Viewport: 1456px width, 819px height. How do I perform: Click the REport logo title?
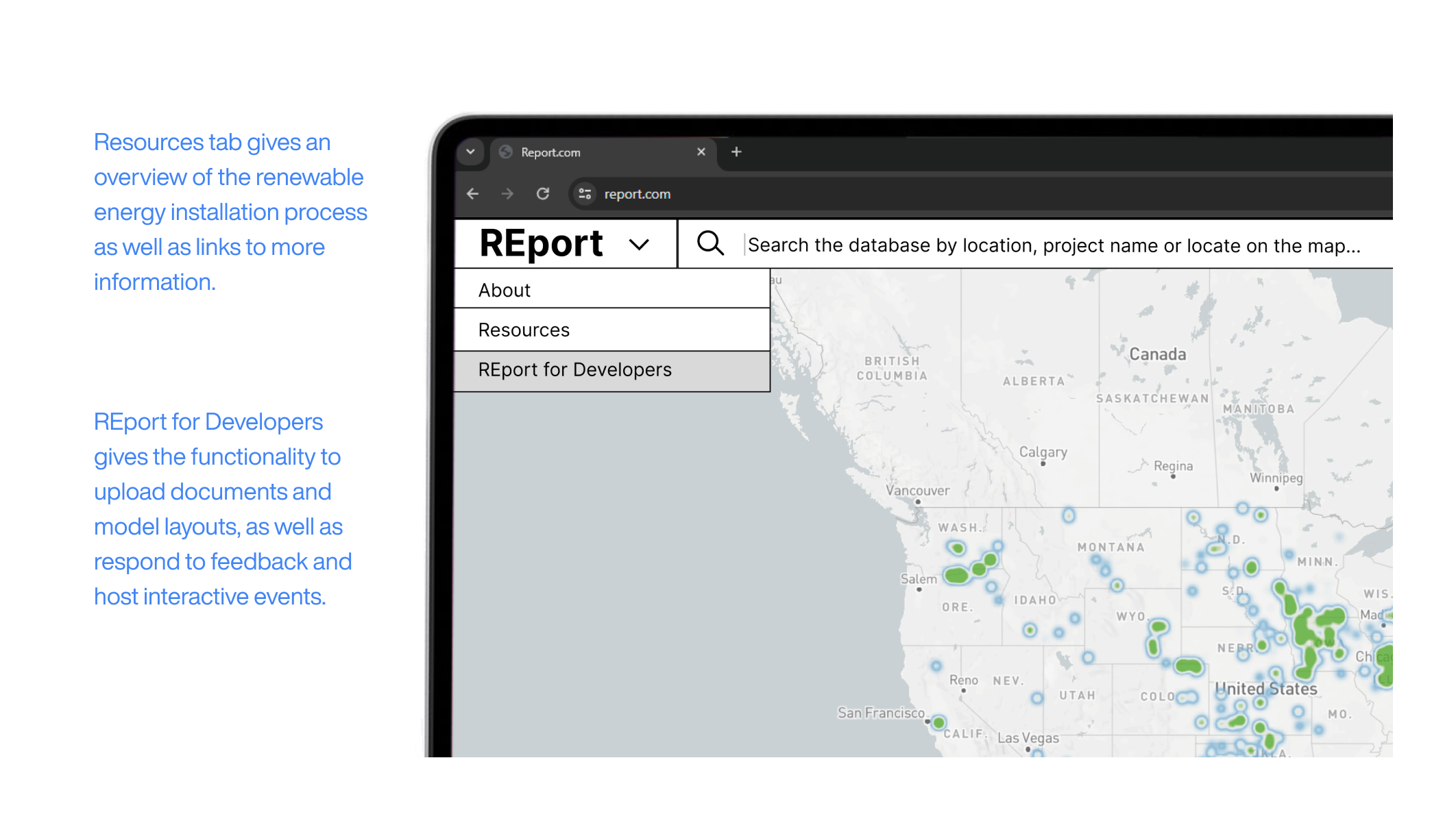(541, 244)
